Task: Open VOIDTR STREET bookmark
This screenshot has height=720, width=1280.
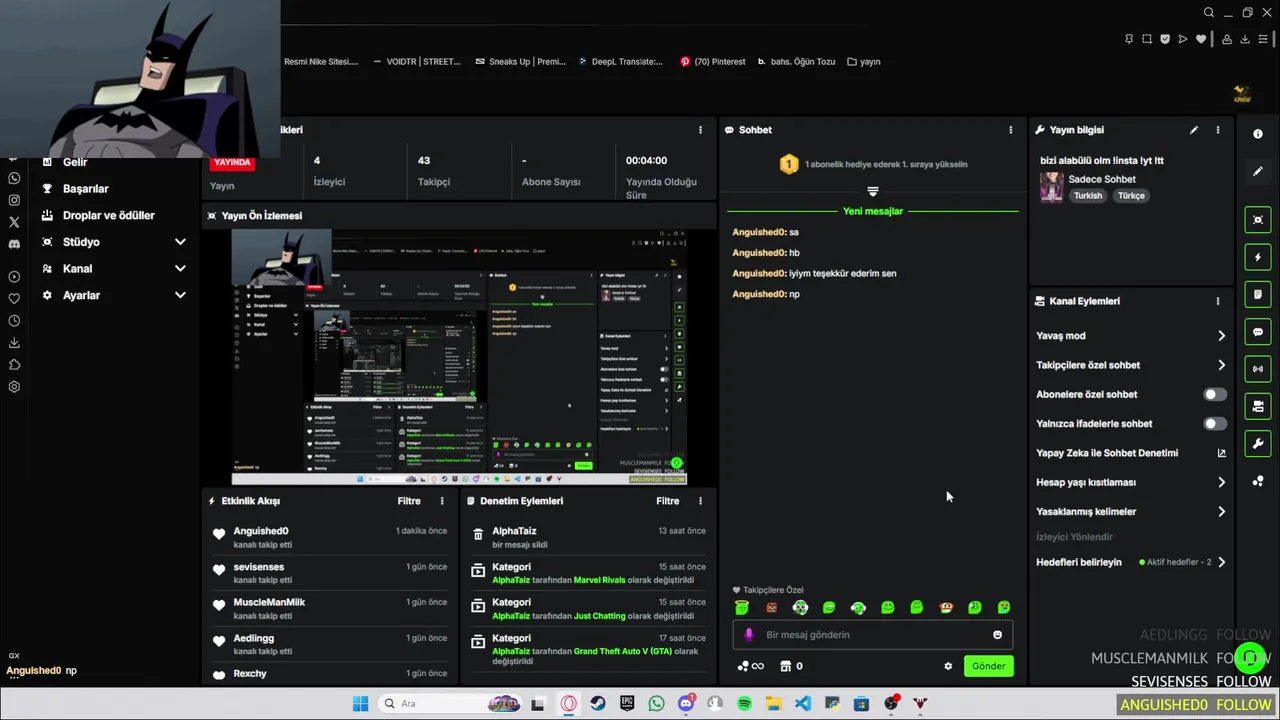Action: [416, 61]
